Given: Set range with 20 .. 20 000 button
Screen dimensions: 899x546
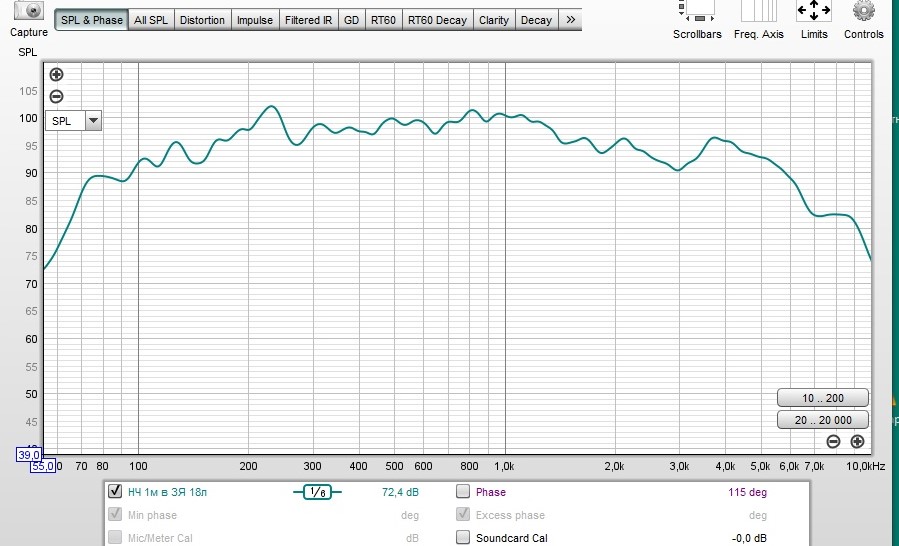Looking at the screenshot, I should (823, 420).
